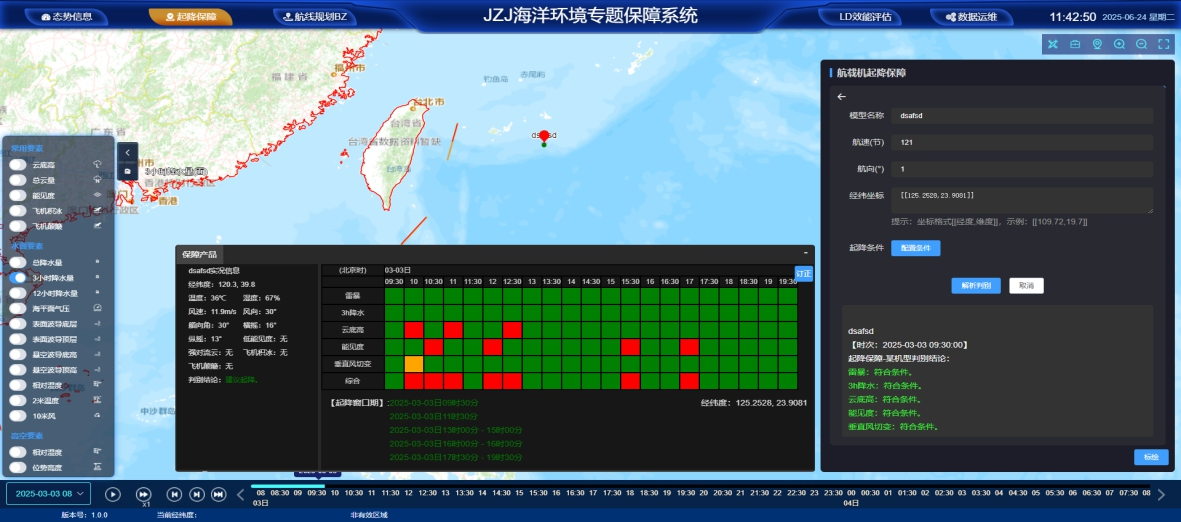Open the 数据运维 tab

[972, 17]
